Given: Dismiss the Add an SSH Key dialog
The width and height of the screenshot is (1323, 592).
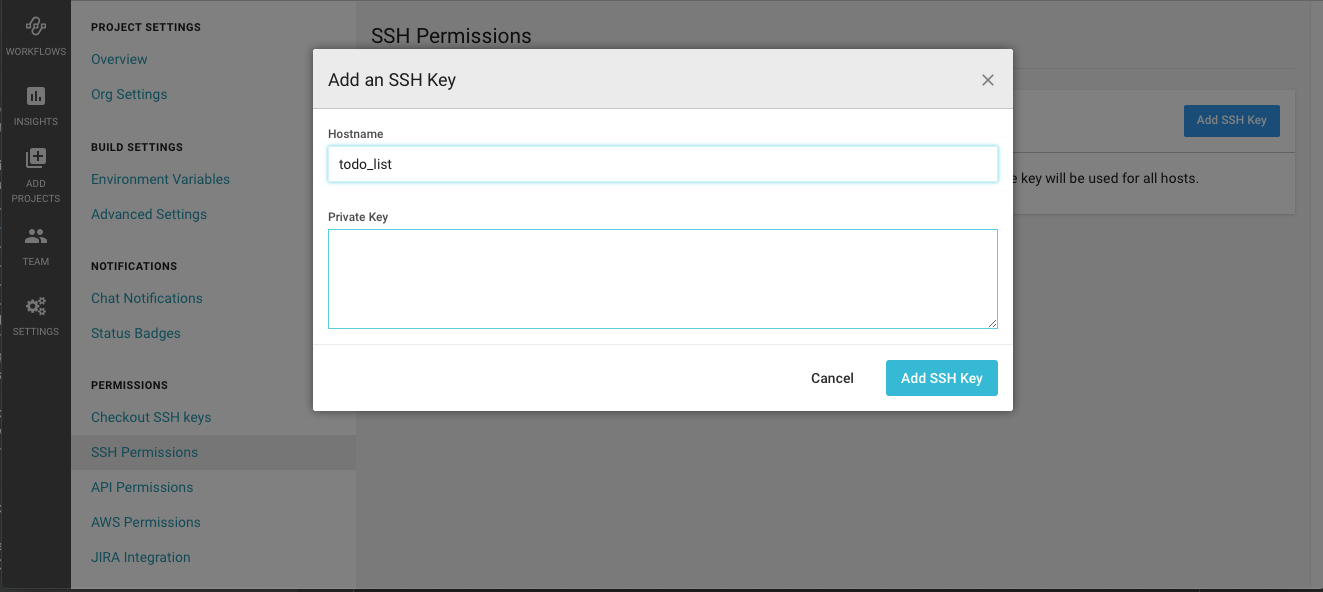Looking at the screenshot, I should click(987, 79).
